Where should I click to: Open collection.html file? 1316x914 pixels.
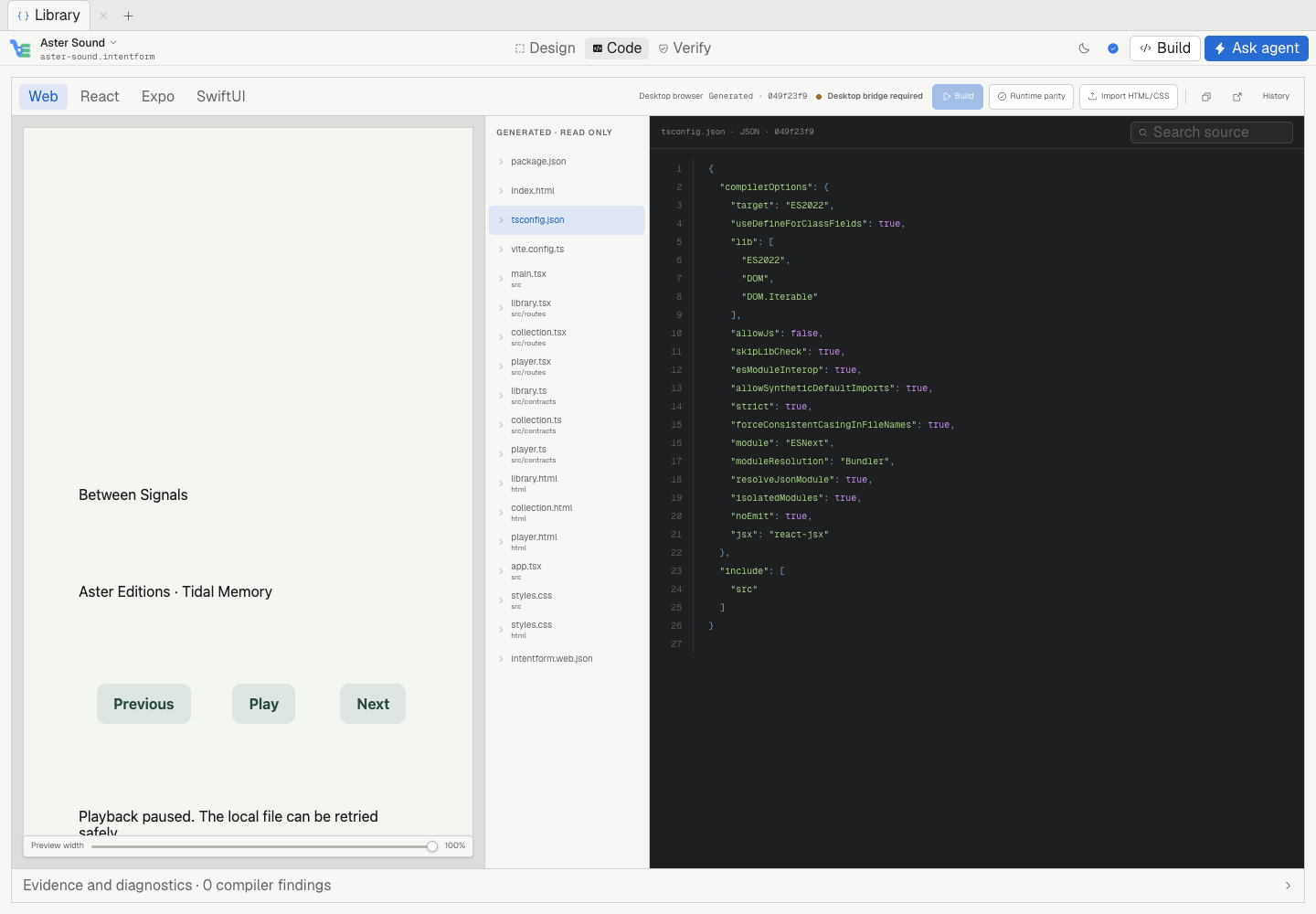567,513
